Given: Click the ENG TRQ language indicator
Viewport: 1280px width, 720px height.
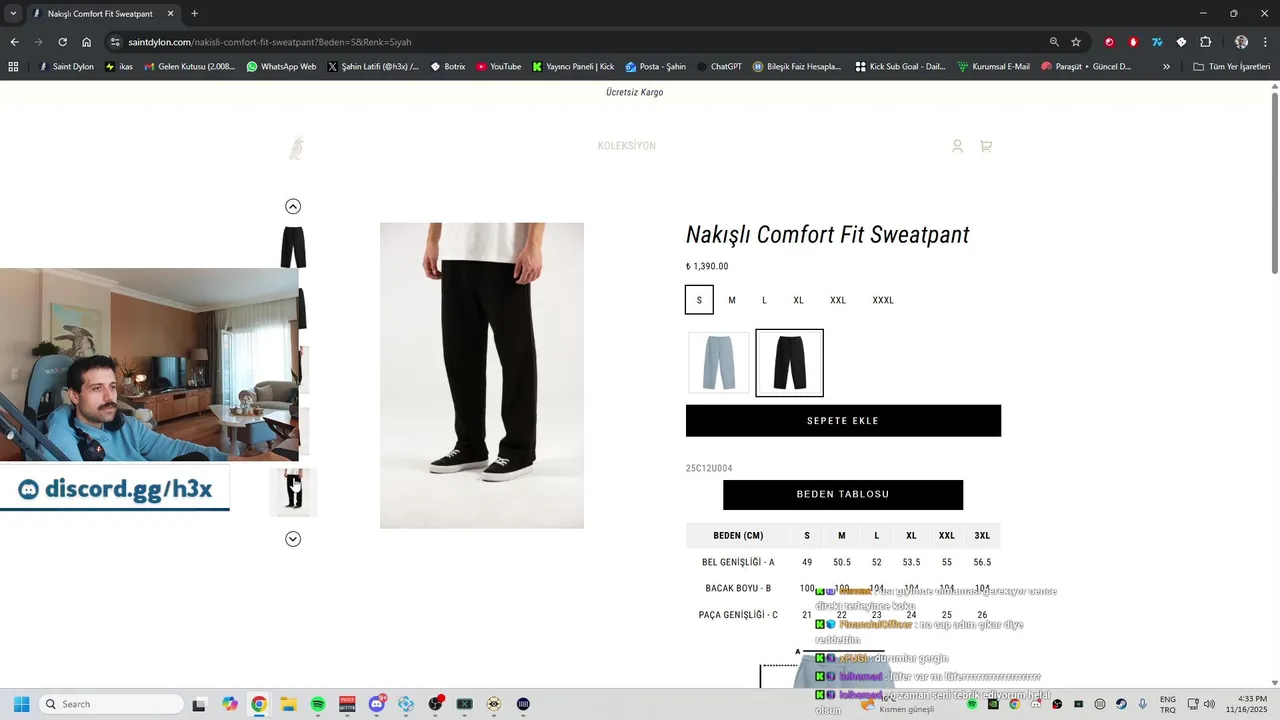Looking at the screenshot, I should [1167, 704].
